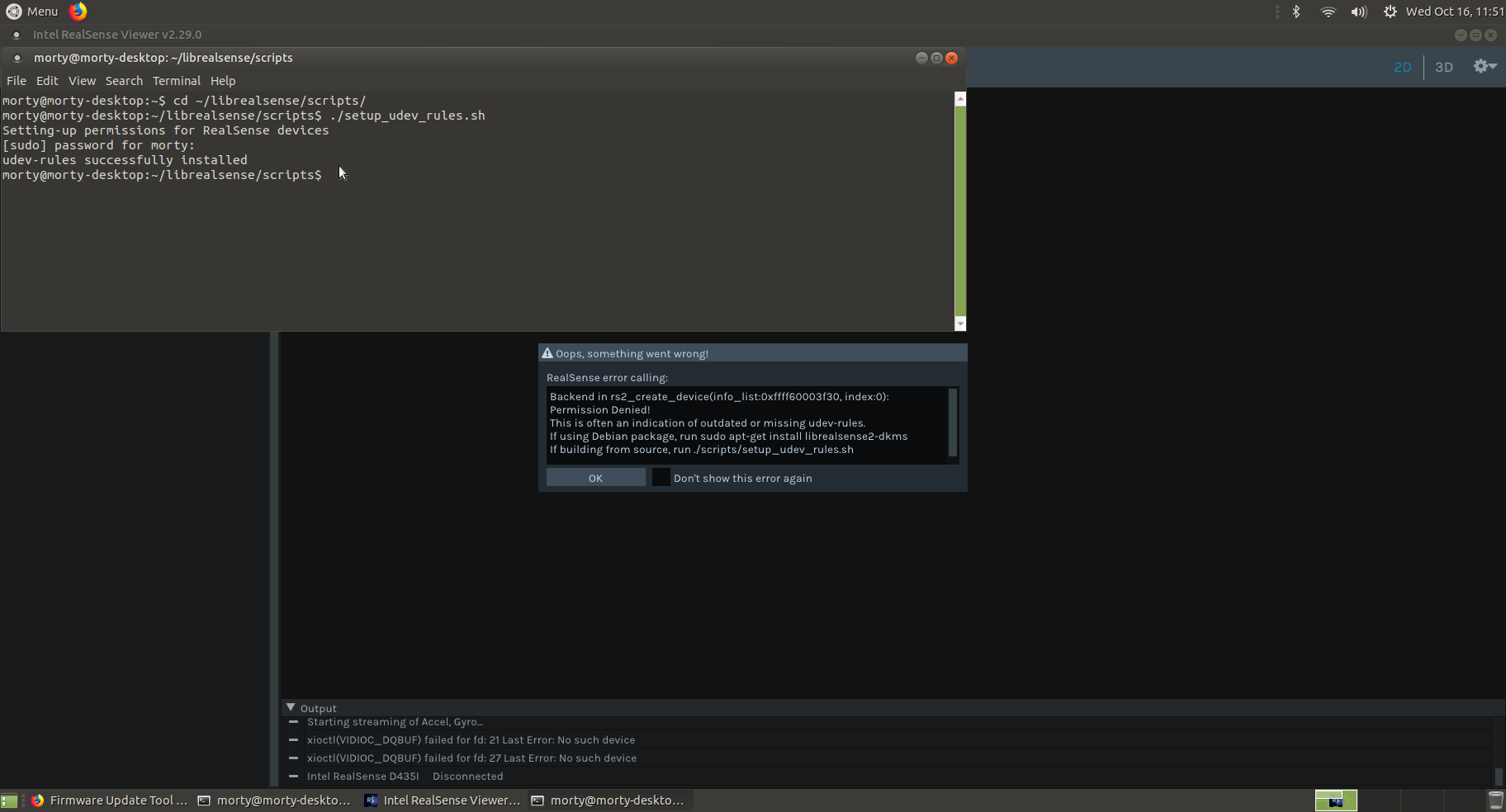Screen dimensions: 1506x812
Task: Open the desktop Menu in the top panel
Action: tap(31, 12)
